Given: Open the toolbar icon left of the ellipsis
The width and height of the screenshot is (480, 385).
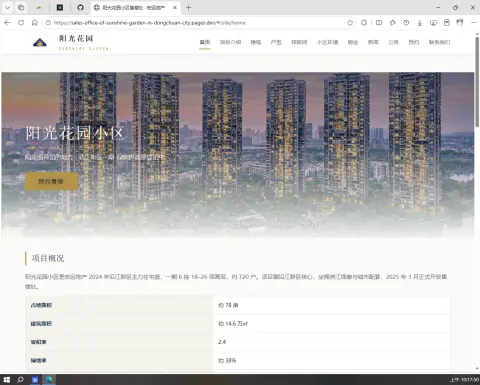Looking at the screenshot, I should pyautogui.click(x=460, y=23).
